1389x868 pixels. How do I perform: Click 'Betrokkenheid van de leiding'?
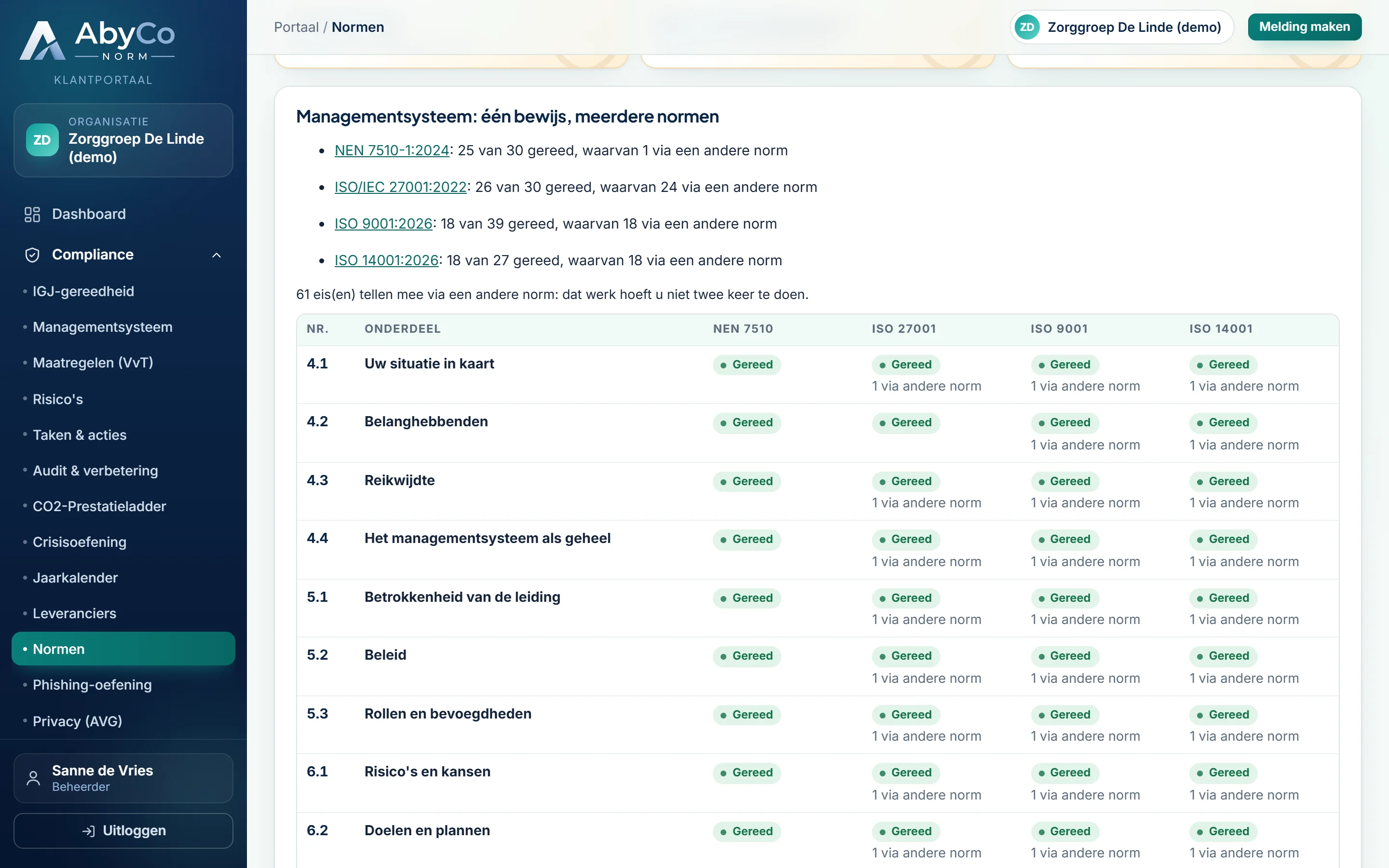[x=462, y=597]
